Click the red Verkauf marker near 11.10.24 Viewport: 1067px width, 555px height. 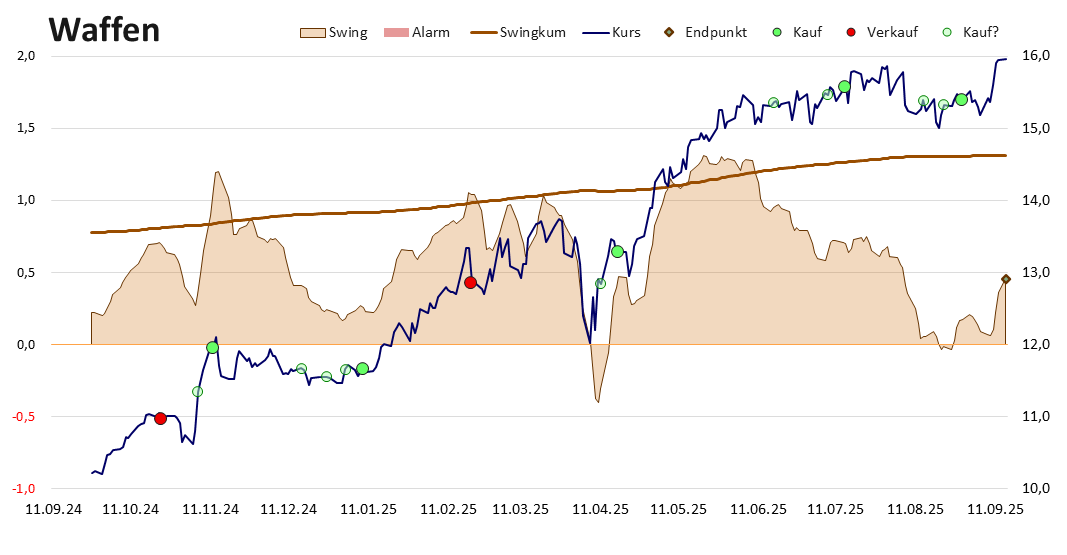click(161, 418)
